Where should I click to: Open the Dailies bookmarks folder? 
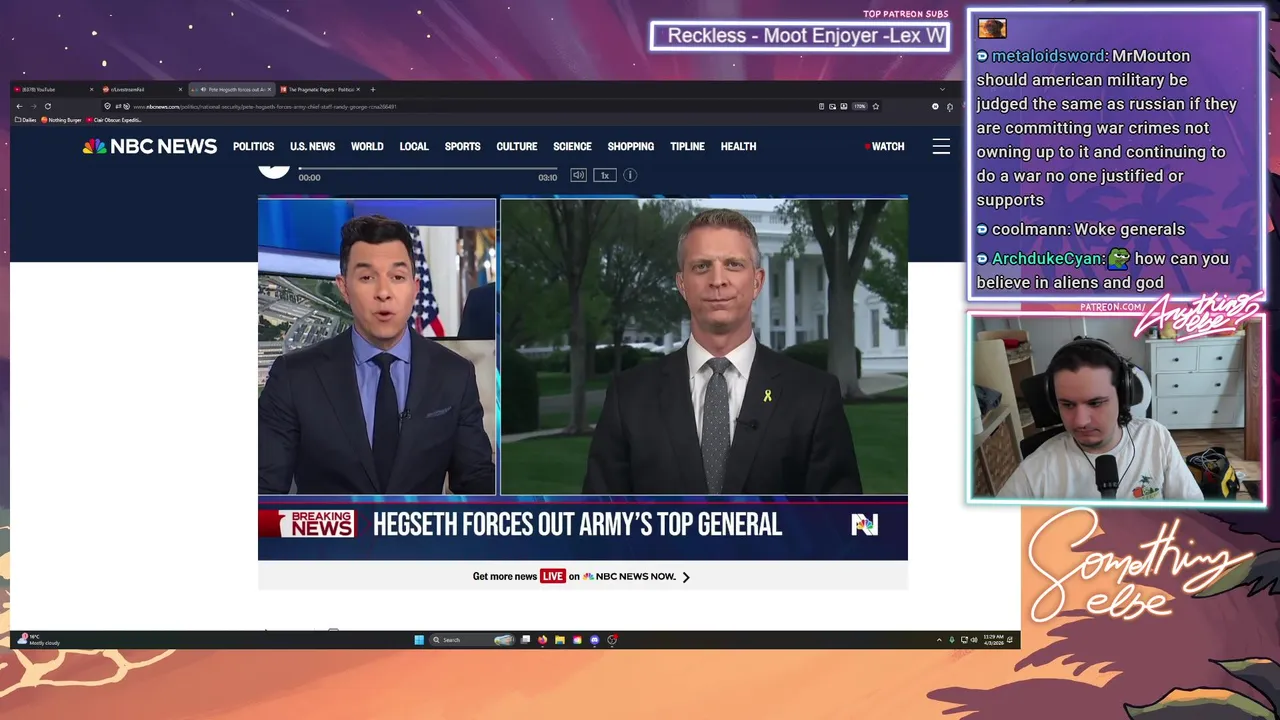click(x=27, y=120)
